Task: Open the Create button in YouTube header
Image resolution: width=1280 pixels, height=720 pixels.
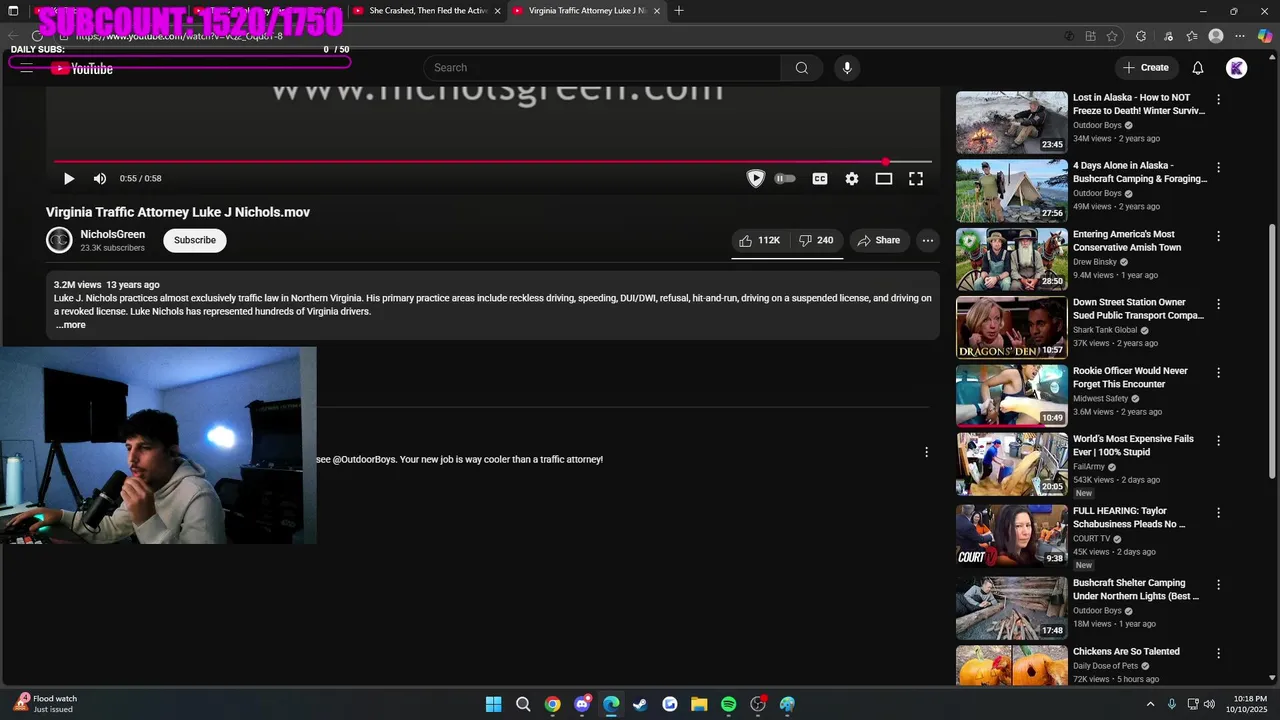Action: click(1146, 68)
